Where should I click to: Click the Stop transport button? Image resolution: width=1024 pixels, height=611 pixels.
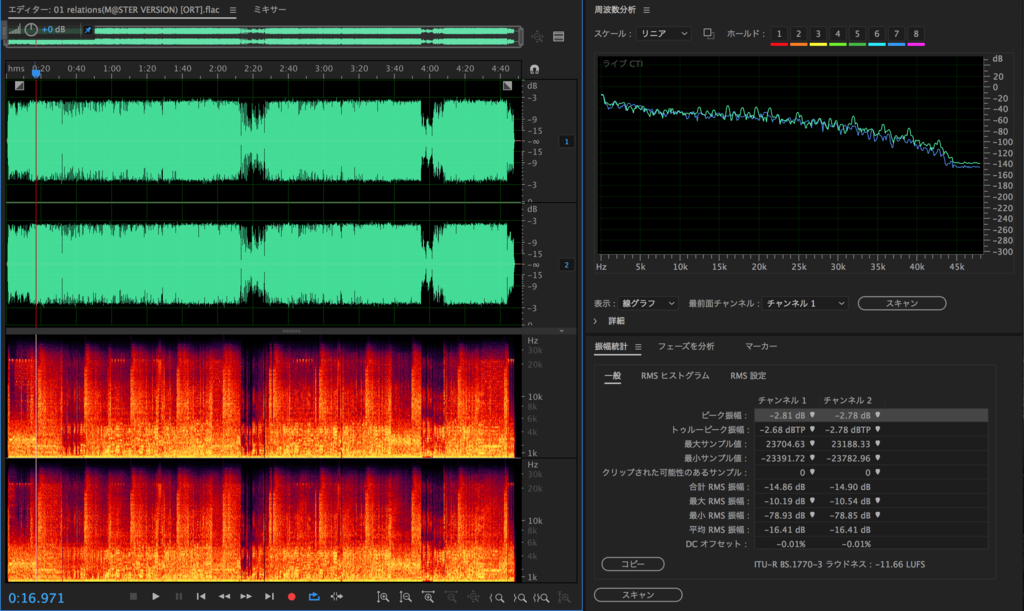click(133, 596)
